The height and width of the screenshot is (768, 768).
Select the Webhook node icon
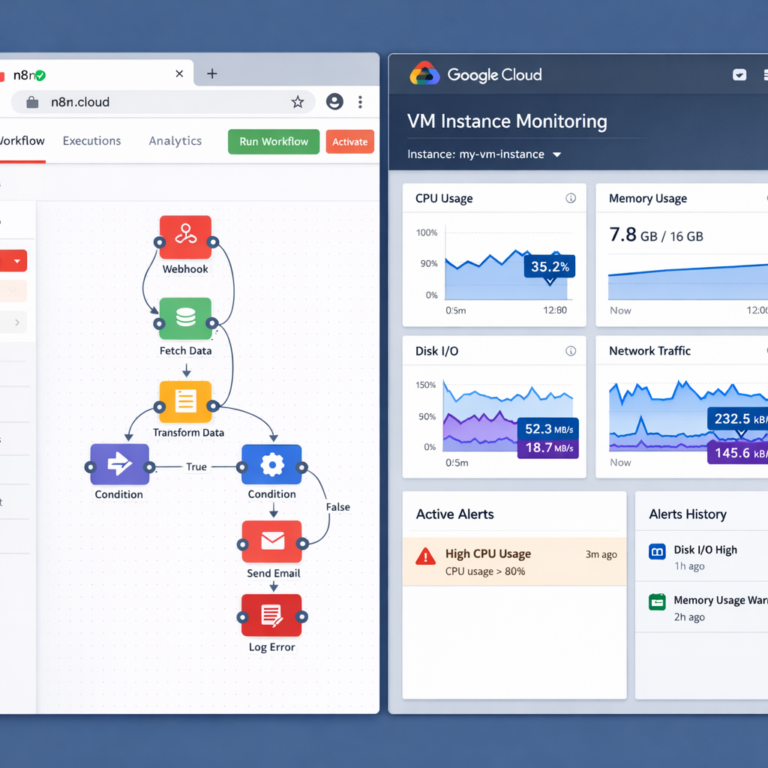point(186,237)
